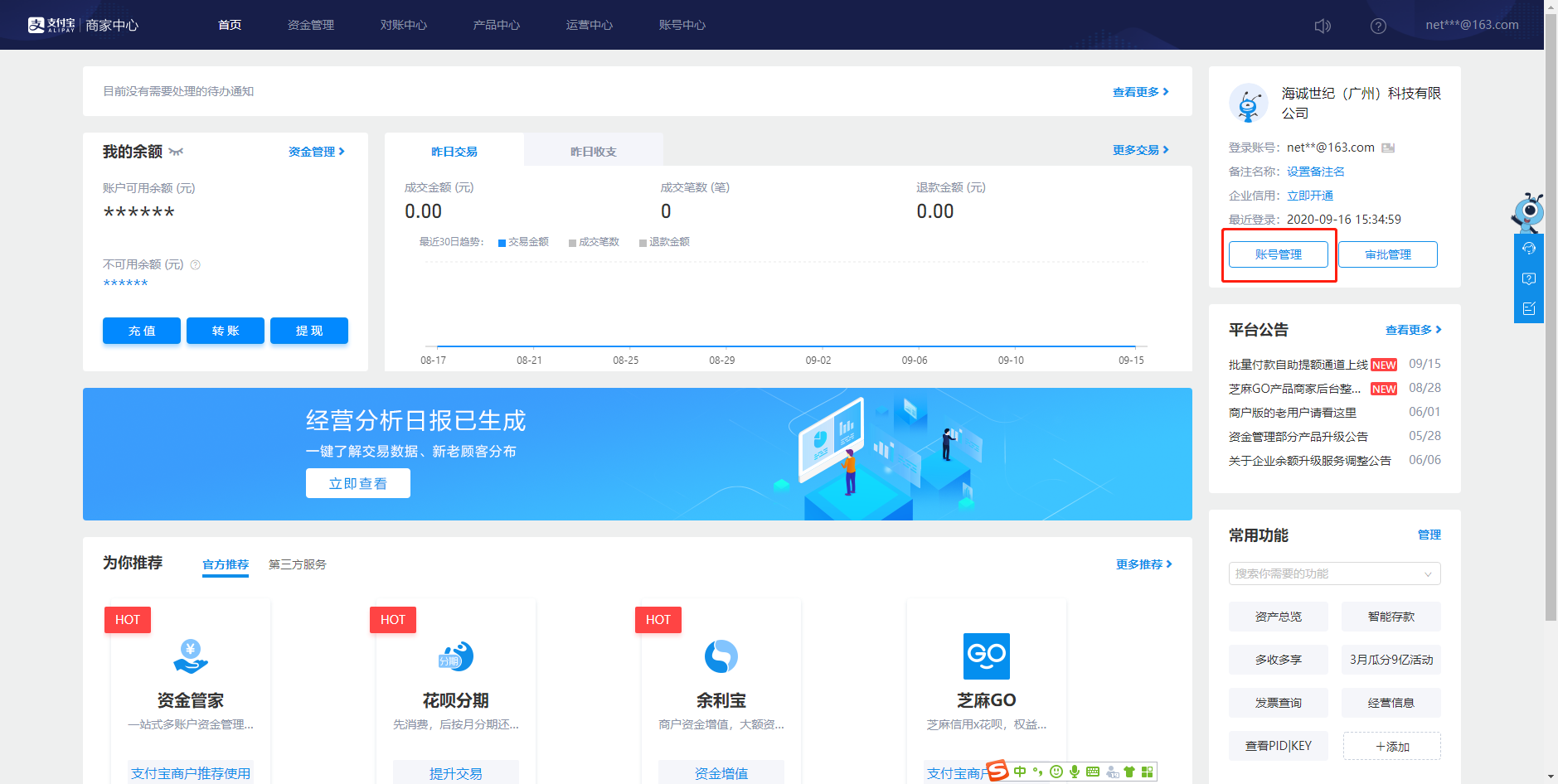Toggle the 成交笔数 trend legend
1558x784 pixels.
594,242
